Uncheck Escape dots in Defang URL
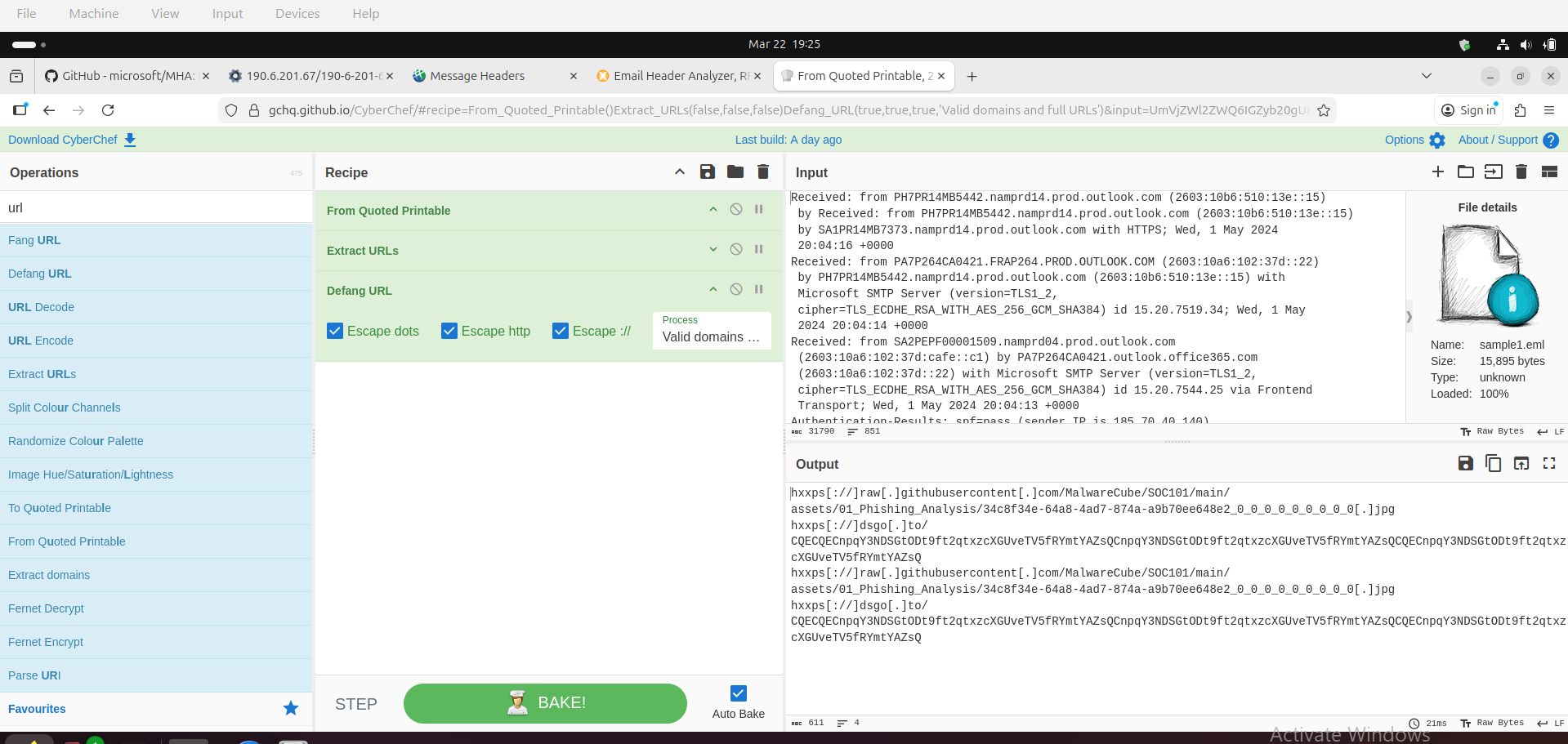The width and height of the screenshot is (1568, 744). [x=335, y=331]
